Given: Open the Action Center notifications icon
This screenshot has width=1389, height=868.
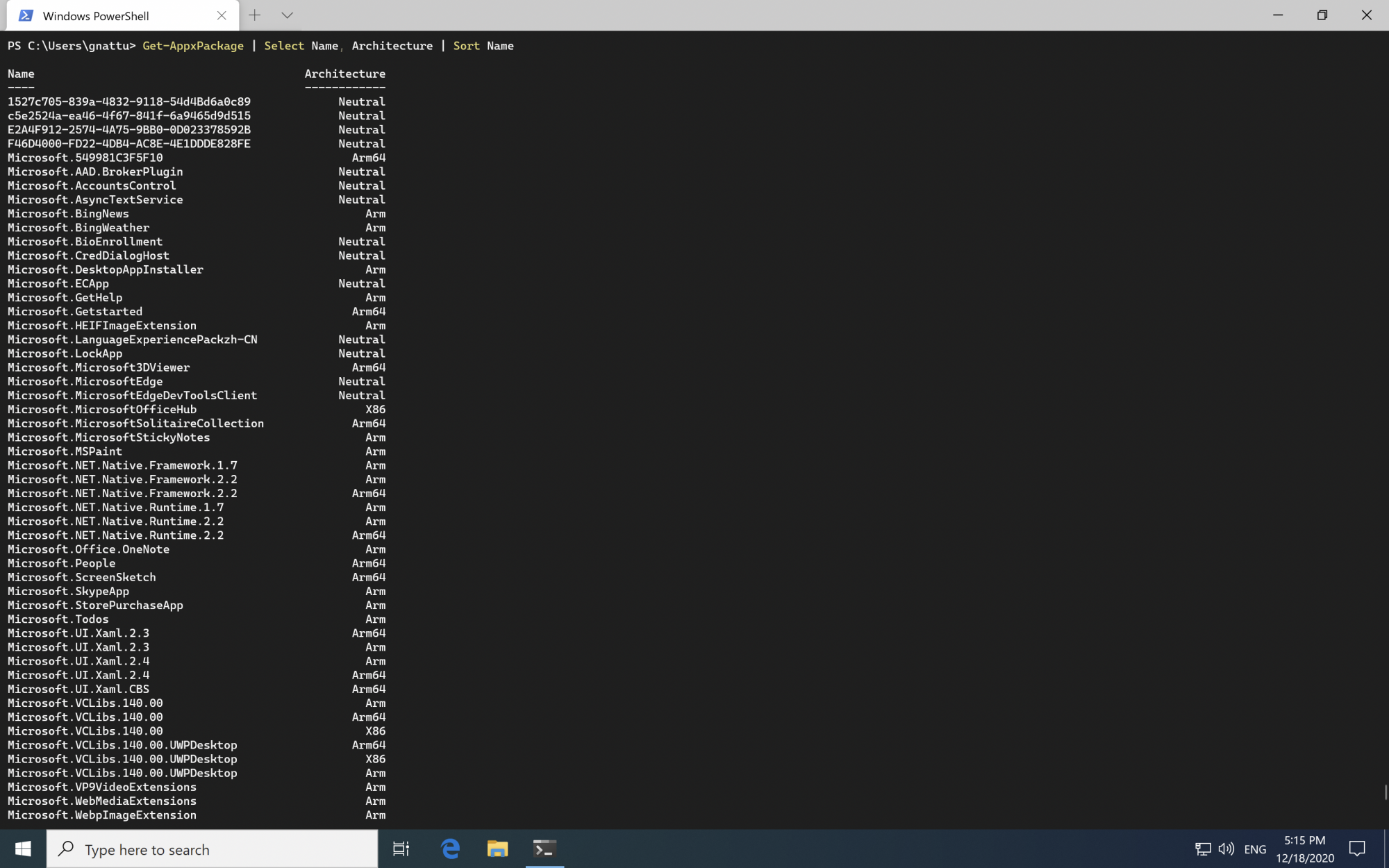Looking at the screenshot, I should [x=1356, y=849].
